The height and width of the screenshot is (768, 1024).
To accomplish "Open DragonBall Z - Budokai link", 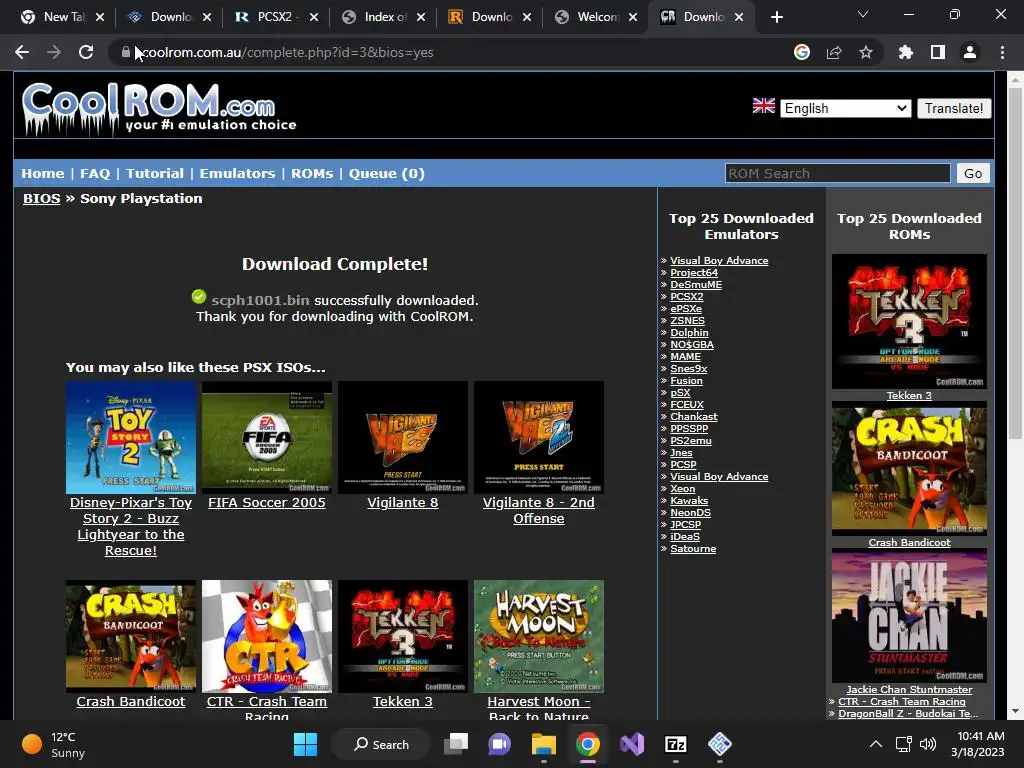I will pyautogui.click(x=908, y=714).
